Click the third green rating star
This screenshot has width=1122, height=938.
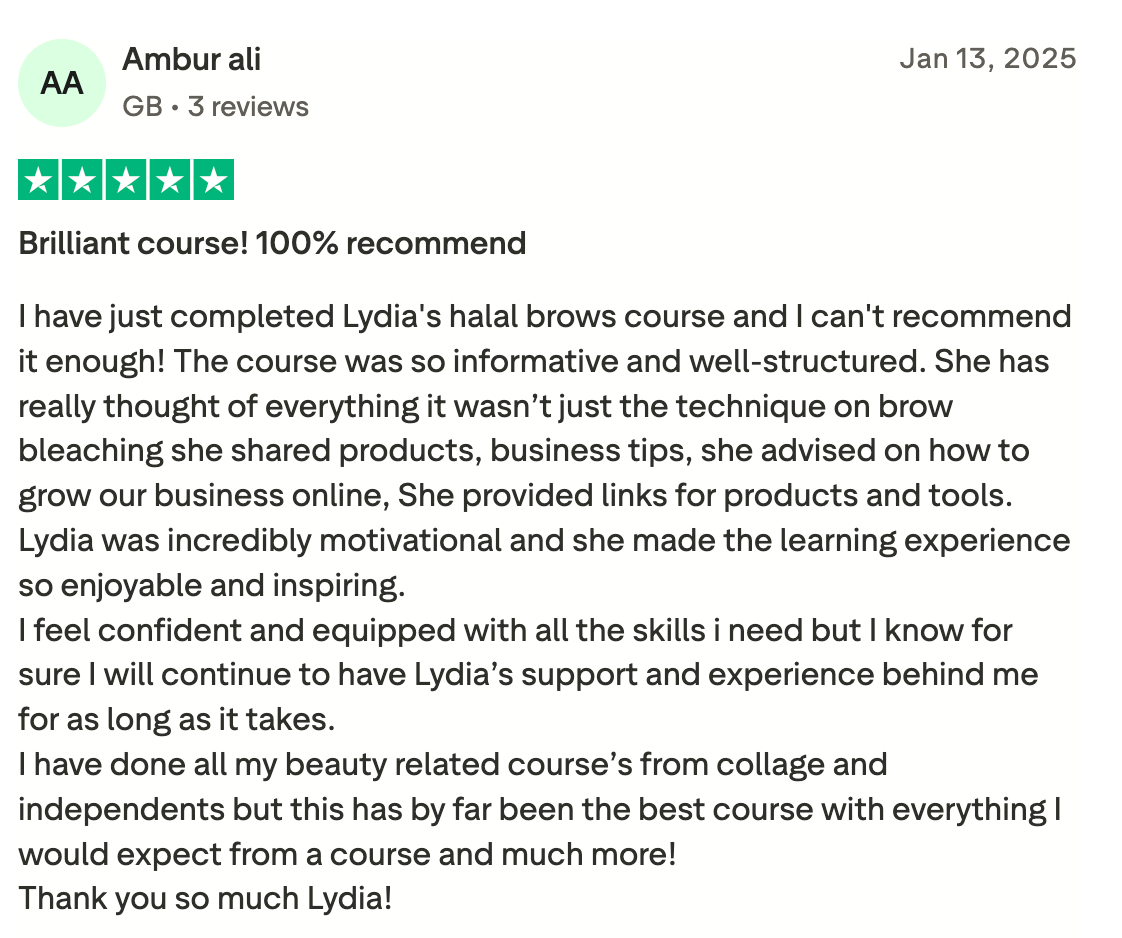point(126,180)
